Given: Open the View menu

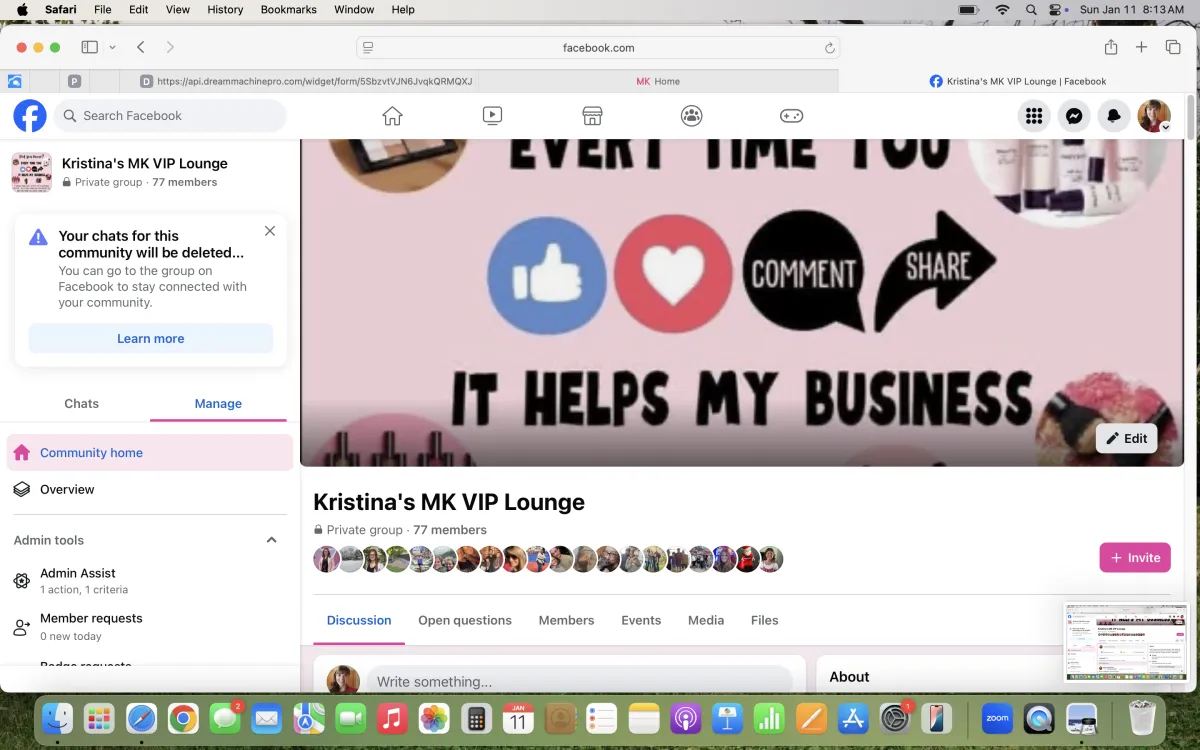Looking at the screenshot, I should [177, 9].
